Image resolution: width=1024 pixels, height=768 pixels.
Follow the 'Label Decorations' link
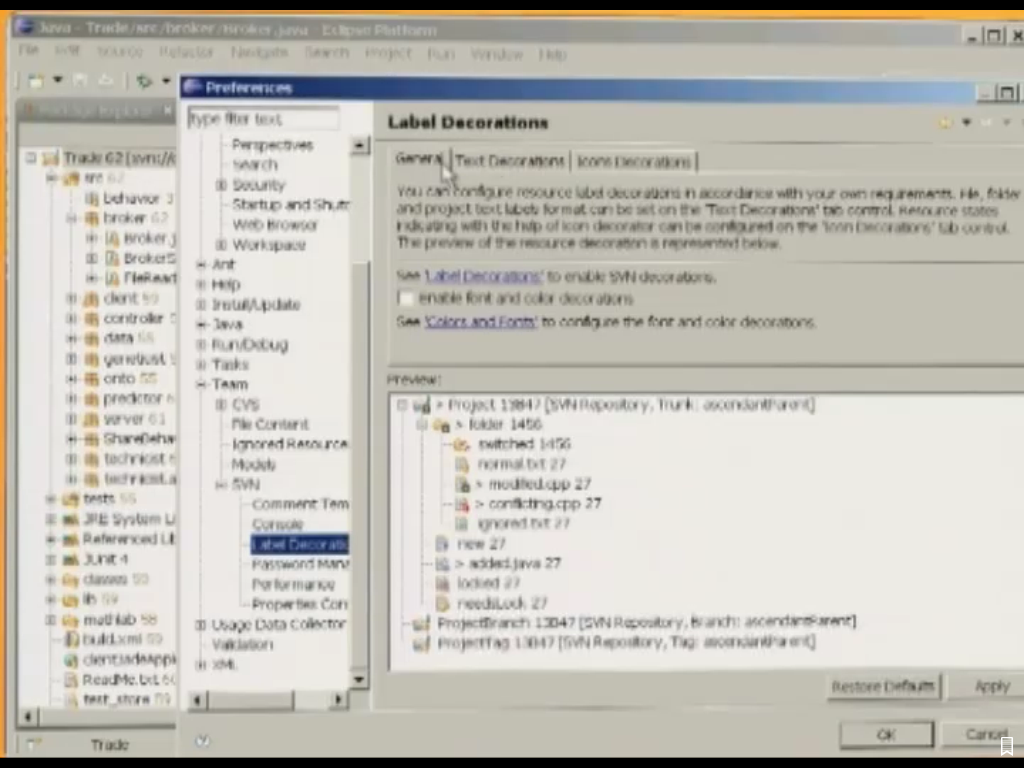(484, 277)
